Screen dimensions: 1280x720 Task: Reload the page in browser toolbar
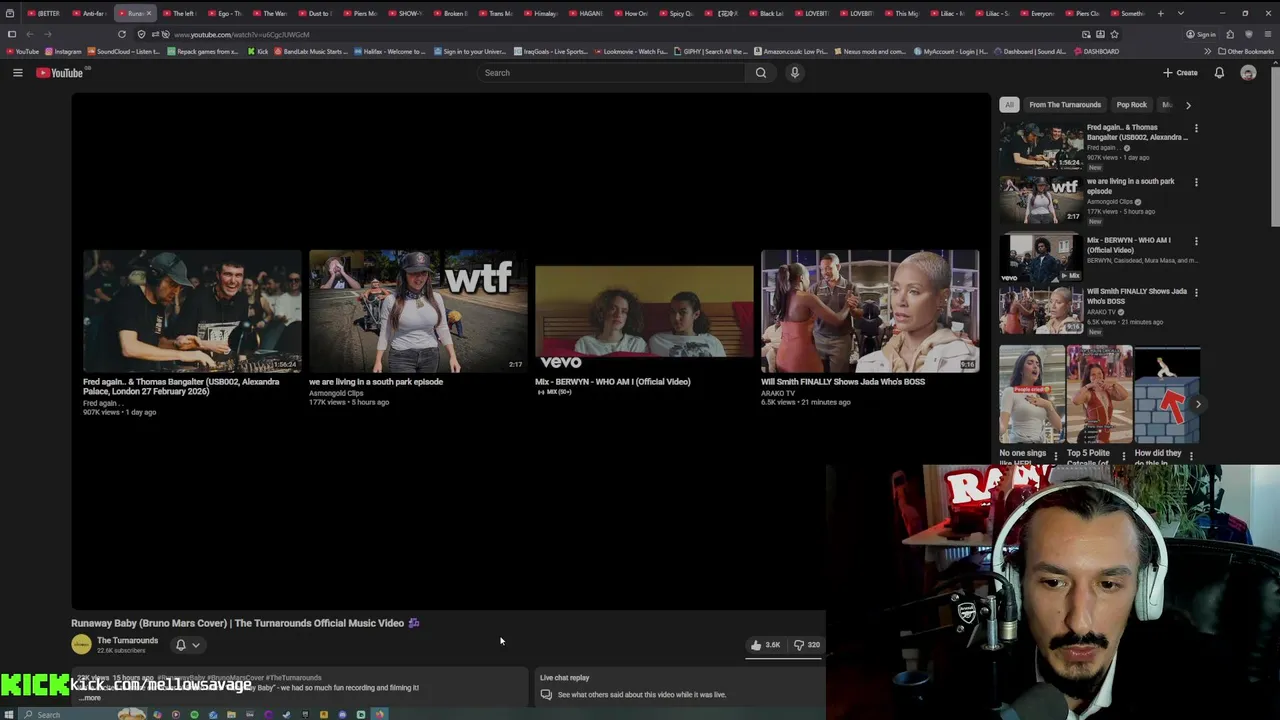122,34
